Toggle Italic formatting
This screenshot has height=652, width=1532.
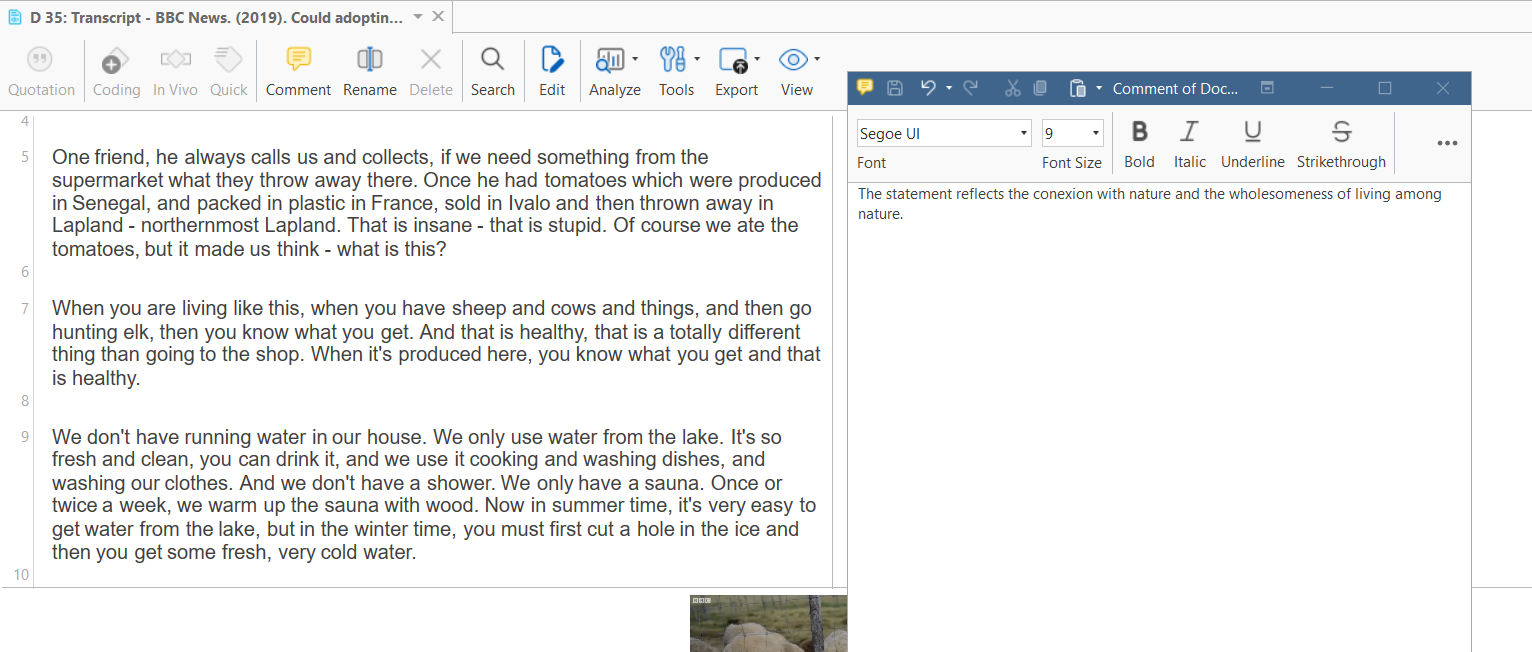coord(1189,144)
